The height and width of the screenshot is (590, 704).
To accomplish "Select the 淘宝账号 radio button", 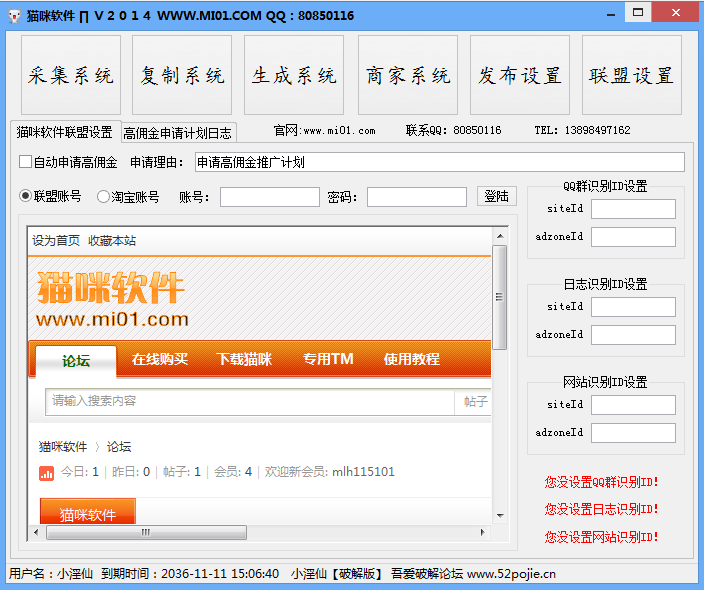I will tap(104, 197).
